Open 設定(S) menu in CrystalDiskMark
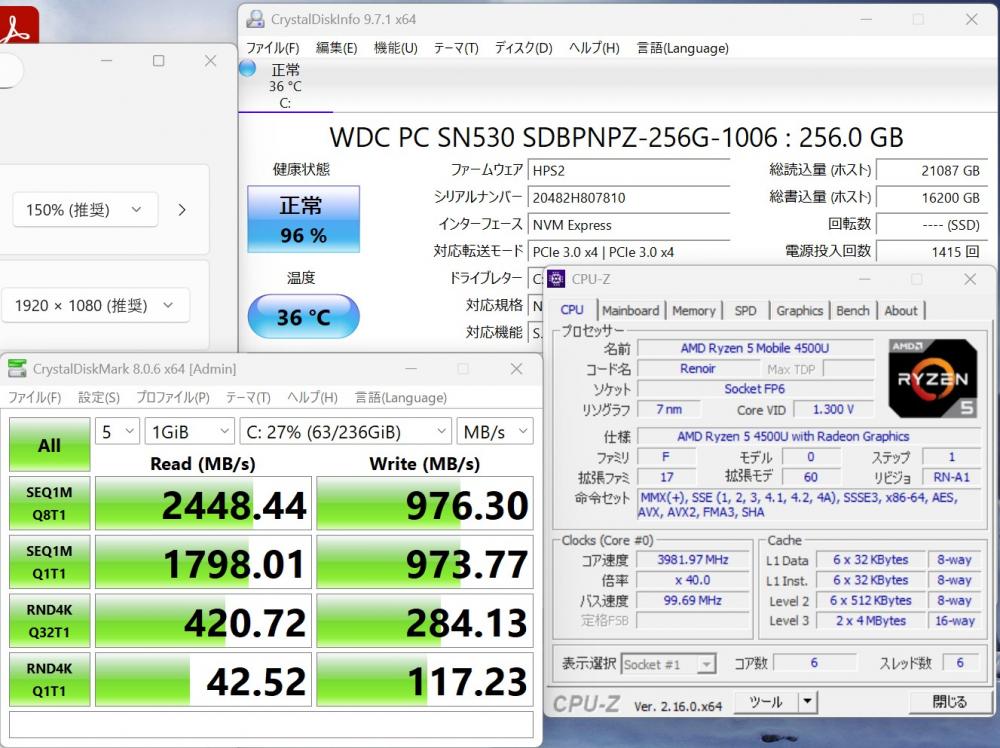This screenshot has width=1000, height=748. 99,397
